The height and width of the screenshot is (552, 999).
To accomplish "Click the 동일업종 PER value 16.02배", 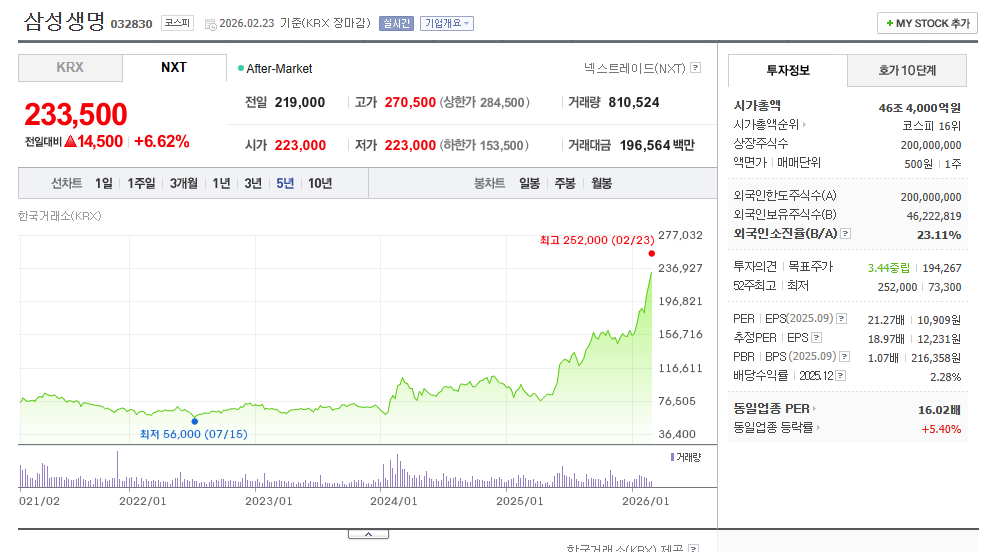I will pos(939,410).
